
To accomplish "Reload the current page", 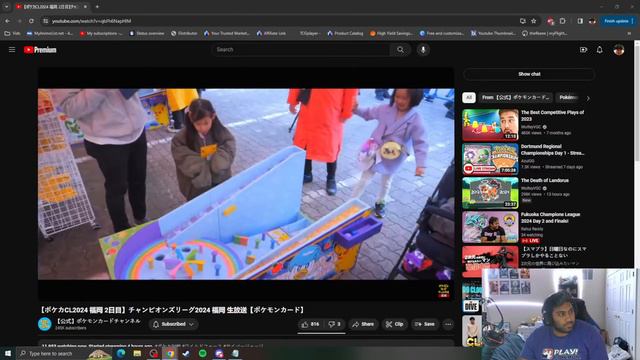I will pyautogui.click(x=31, y=21).
